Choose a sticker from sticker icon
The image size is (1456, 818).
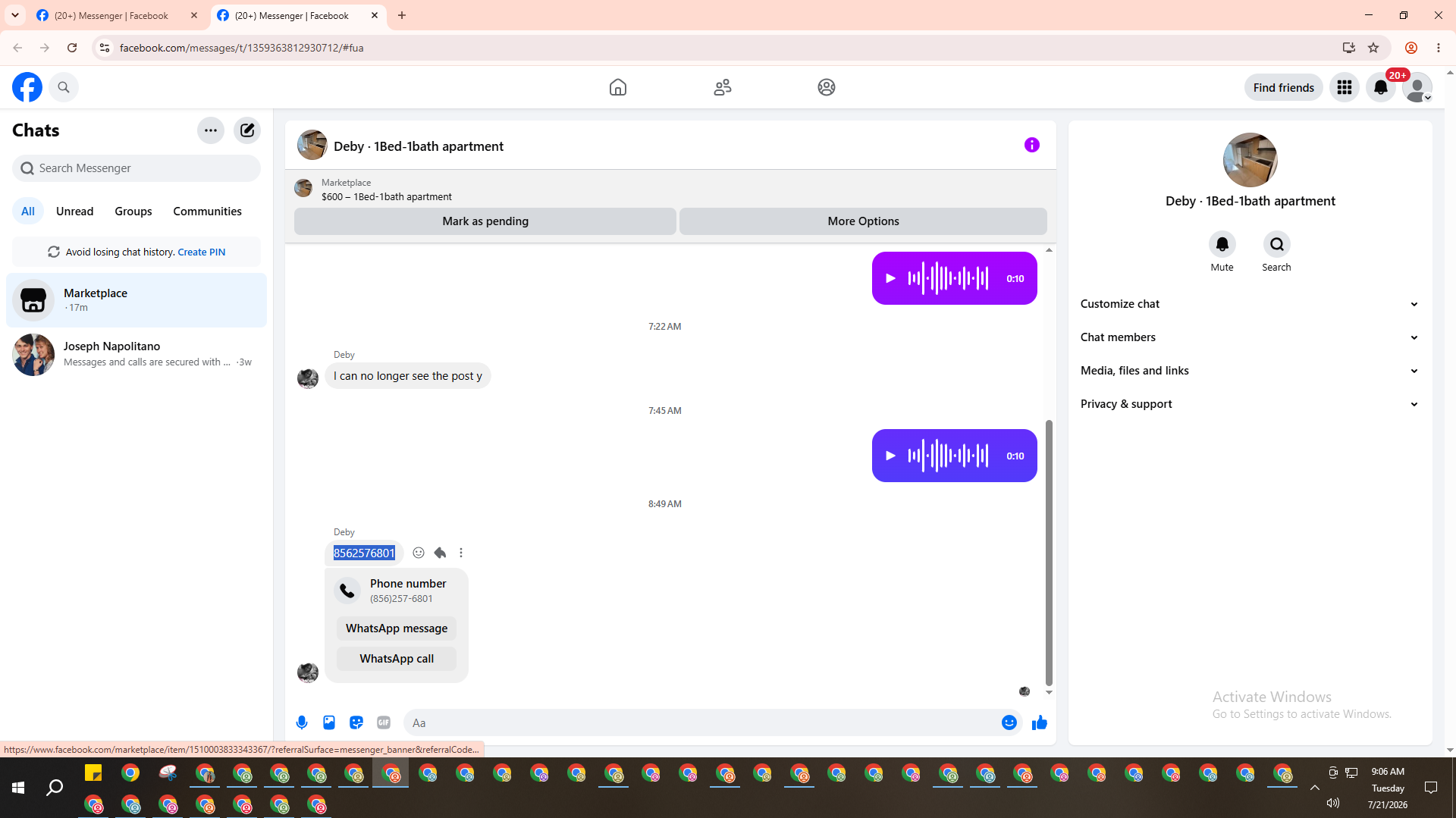[x=356, y=722]
